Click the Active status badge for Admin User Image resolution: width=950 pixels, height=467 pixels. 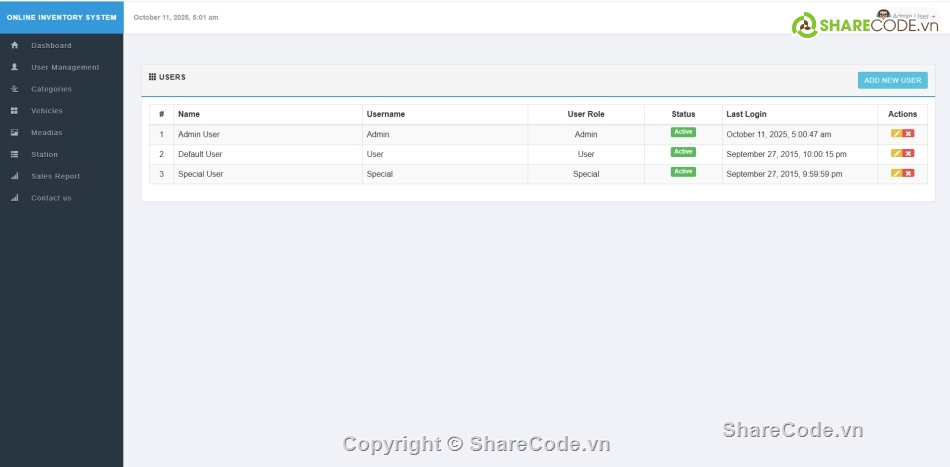point(683,132)
